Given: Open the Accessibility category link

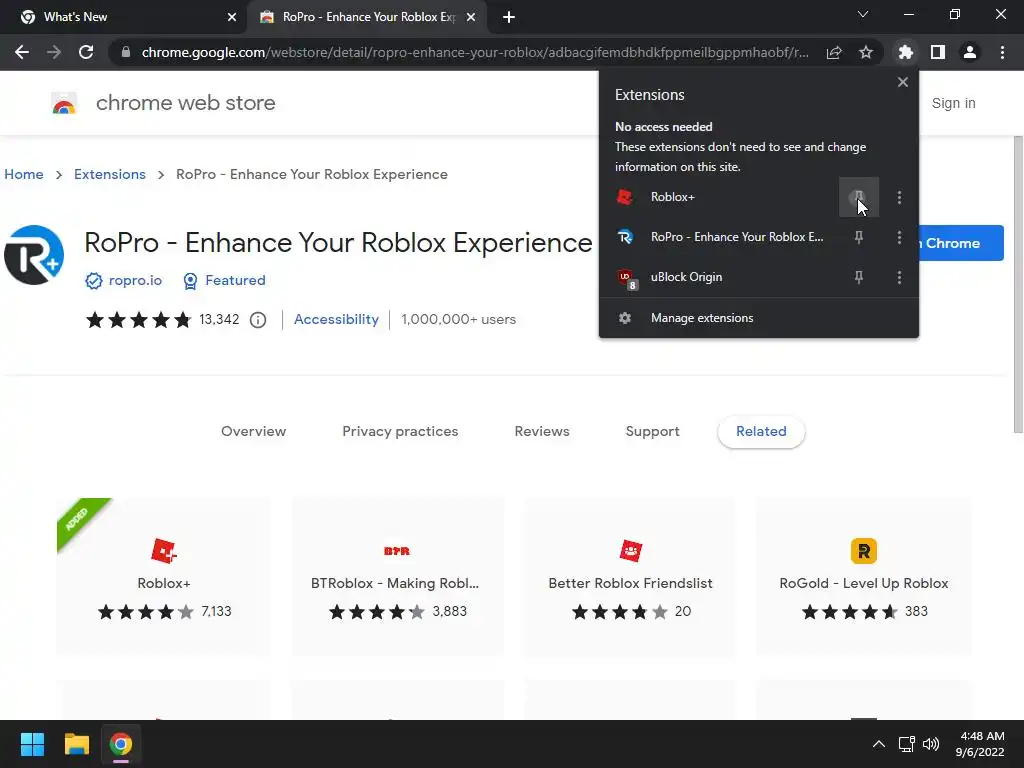Looking at the screenshot, I should 336,319.
